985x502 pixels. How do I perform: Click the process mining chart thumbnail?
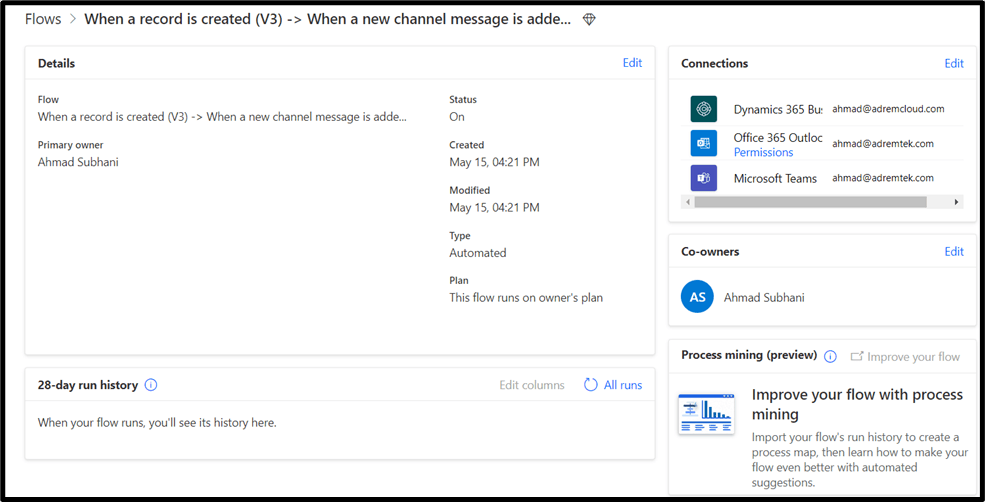tap(705, 414)
